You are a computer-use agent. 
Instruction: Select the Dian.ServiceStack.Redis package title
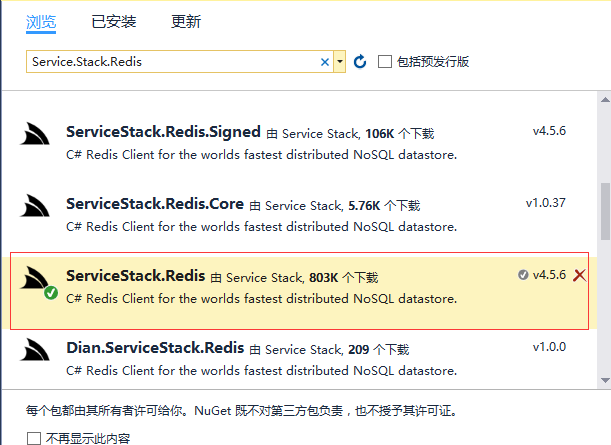tap(155, 348)
